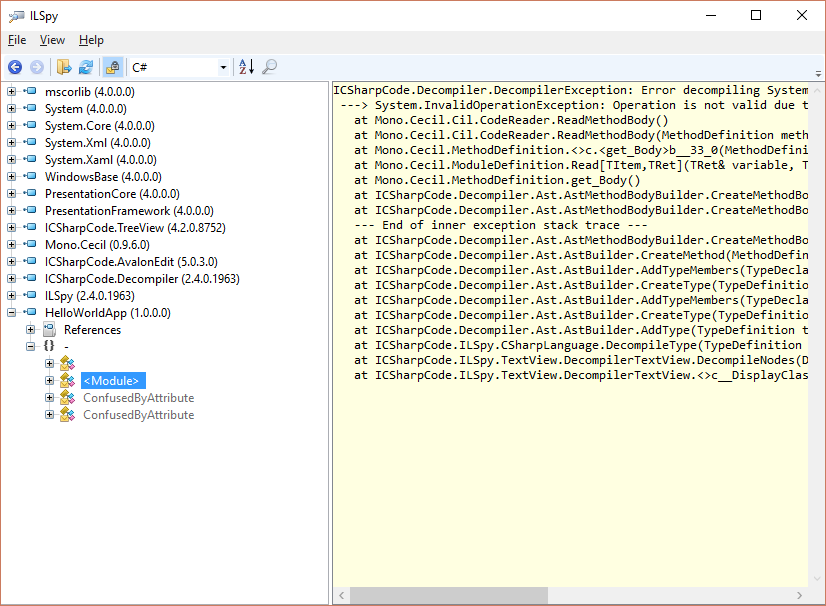
Task: Maximize the ILSpy window
Action: [x=756, y=15]
